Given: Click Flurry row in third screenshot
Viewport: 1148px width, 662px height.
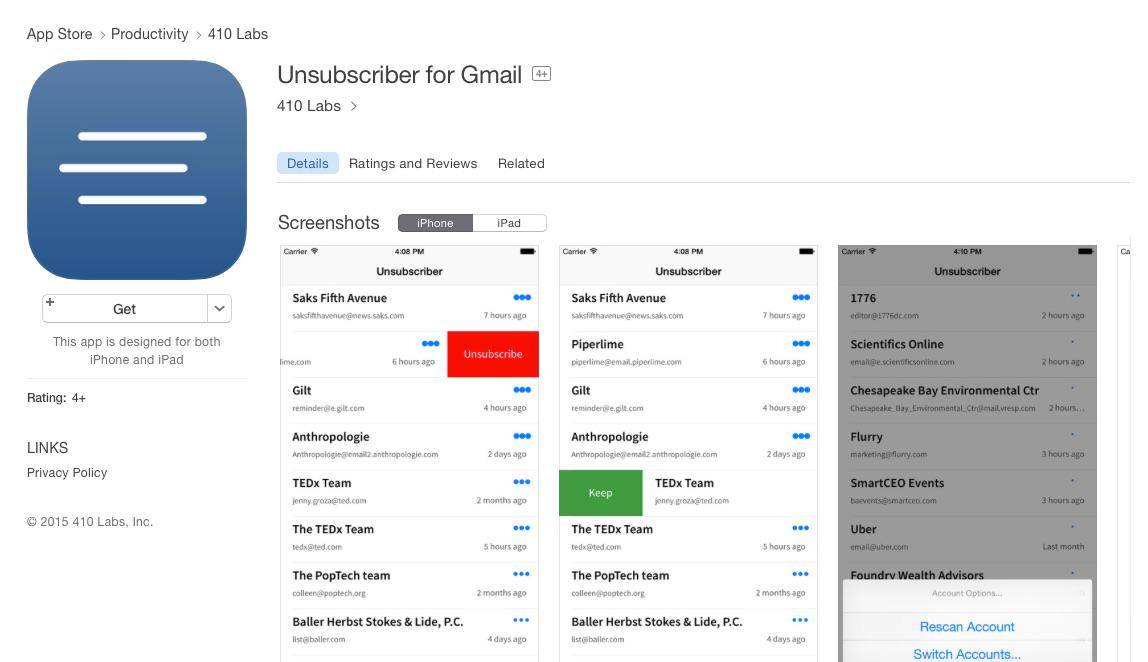Looking at the screenshot, I should point(967,447).
